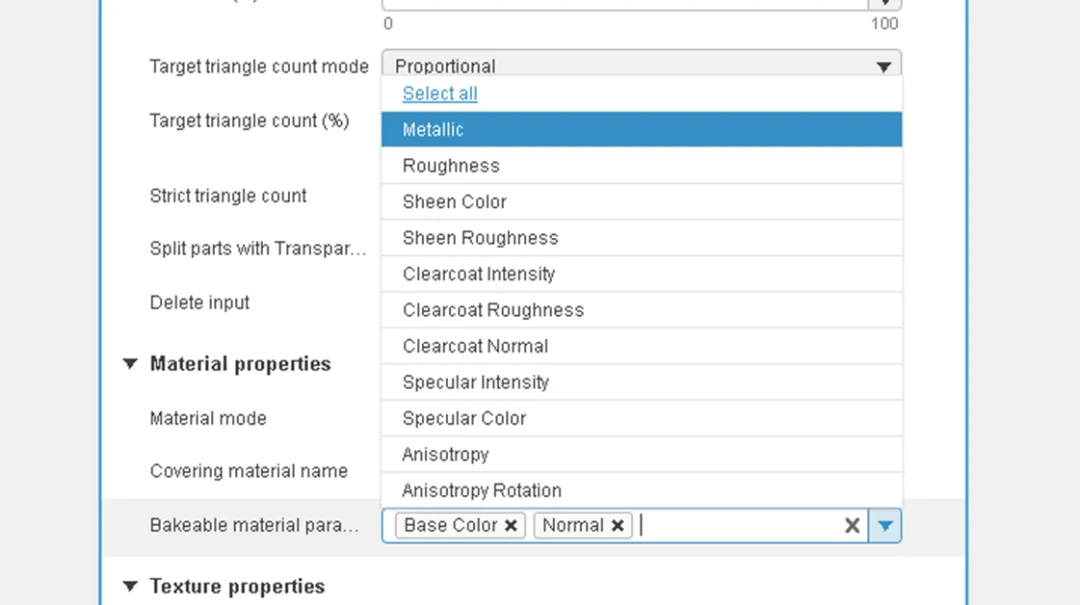This screenshot has width=1080, height=605.
Task: Add Clearcoat Normal to selection
Action: click(475, 346)
